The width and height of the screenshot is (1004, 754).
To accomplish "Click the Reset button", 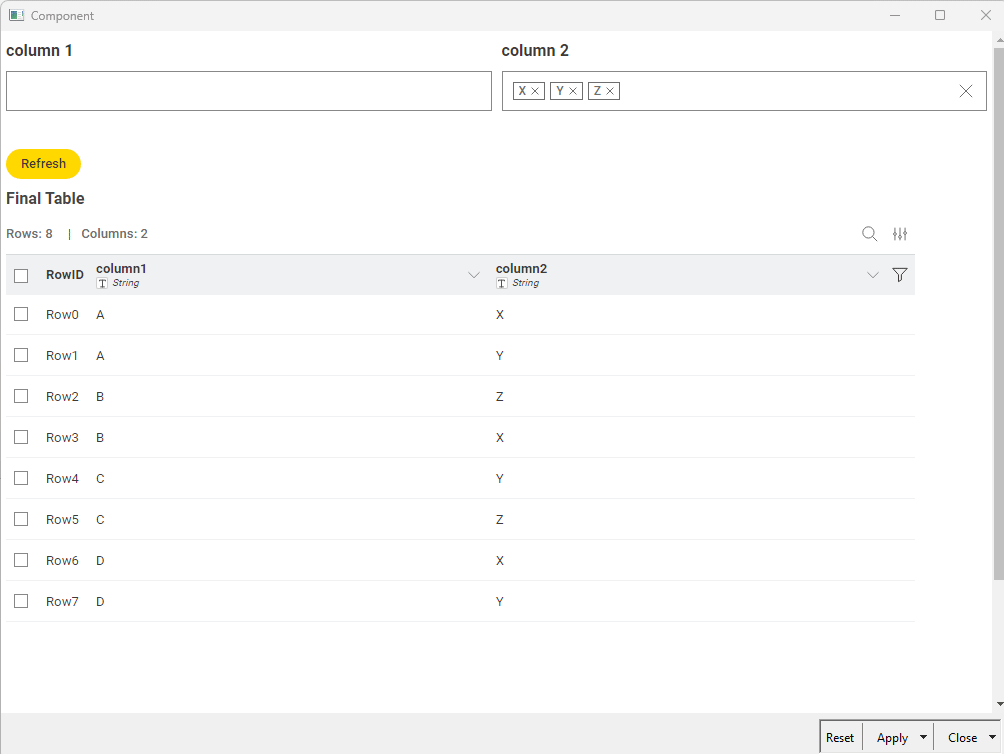I will click(x=840, y=738).
